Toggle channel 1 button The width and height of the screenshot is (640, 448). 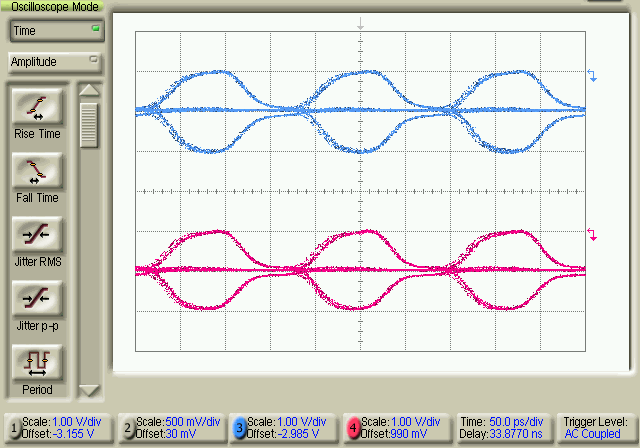pos(14,428)
